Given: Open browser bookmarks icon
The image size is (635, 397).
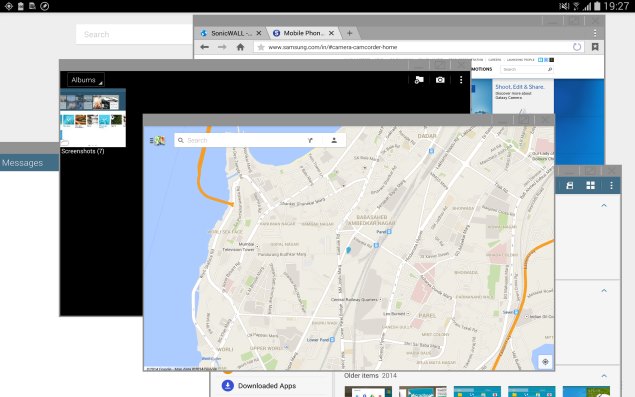Looking at the screenshot, I should tap(595, 47).
